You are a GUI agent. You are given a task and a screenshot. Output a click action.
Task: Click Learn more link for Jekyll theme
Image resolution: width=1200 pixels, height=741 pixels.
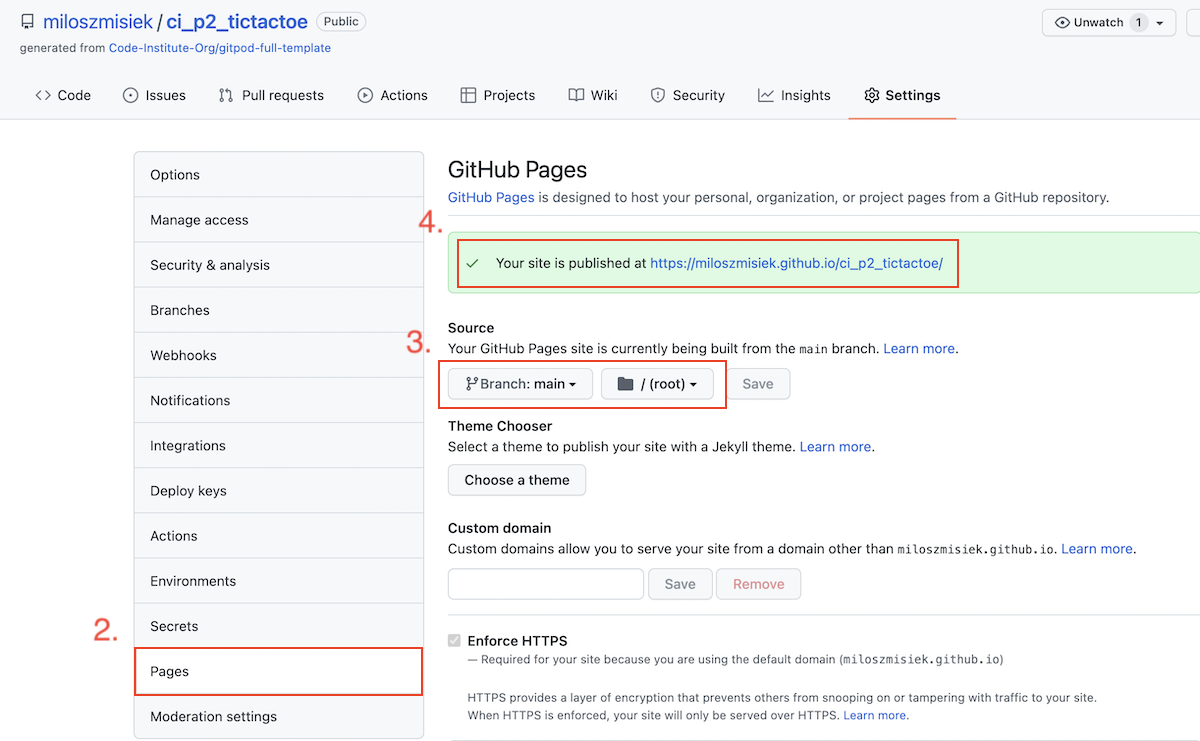[835, 447]
